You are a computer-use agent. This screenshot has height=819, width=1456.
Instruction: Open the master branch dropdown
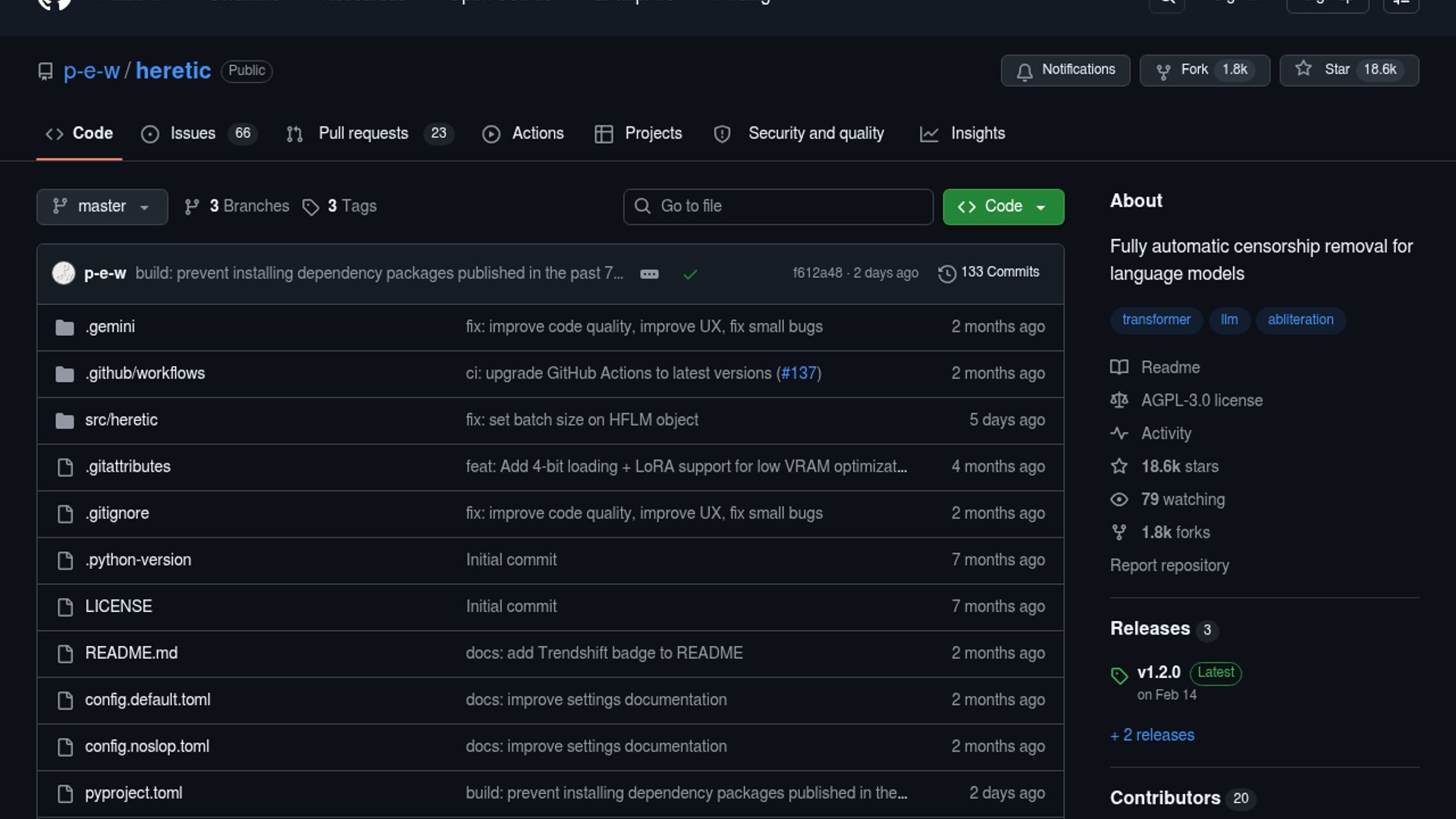(102, 206)
